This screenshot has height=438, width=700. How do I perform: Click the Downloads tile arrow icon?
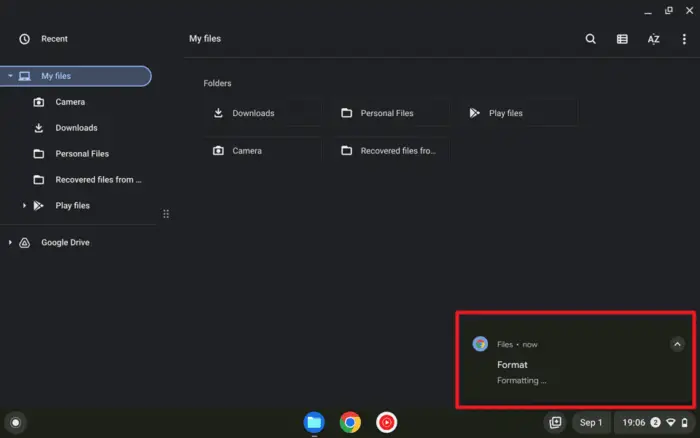tap(218, 113)
